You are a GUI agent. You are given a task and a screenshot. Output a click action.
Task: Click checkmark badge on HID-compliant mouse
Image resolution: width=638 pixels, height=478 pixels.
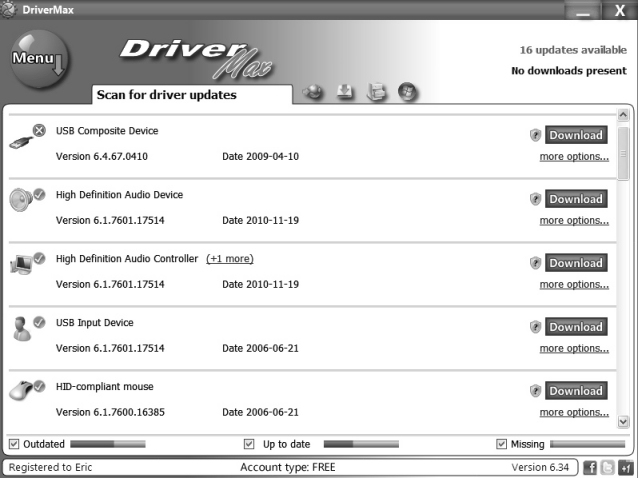(39, 386)
